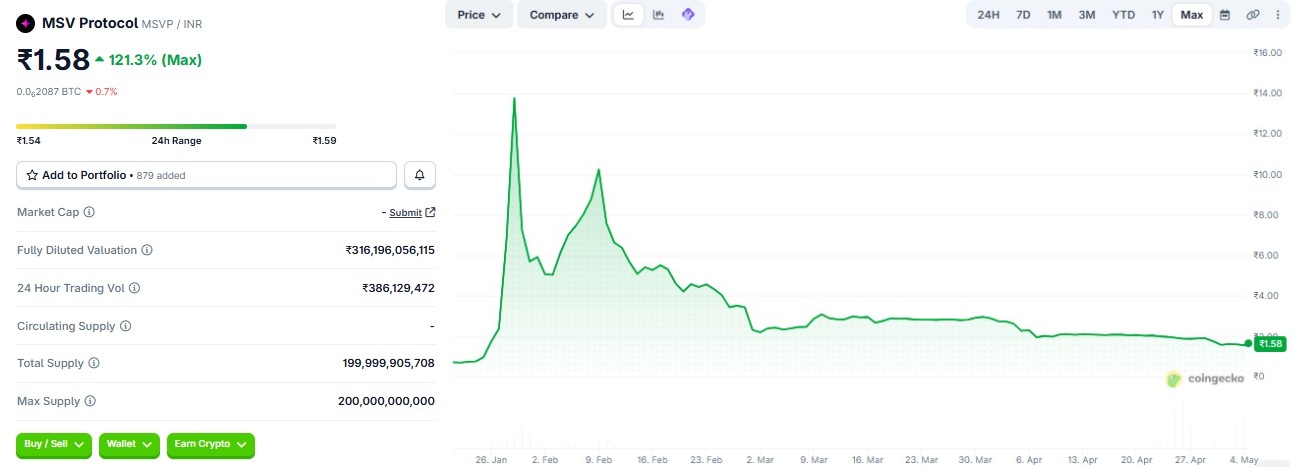This screenshot has width=1293, height=467.
Task: Open the calendar date range picker
Action: pos(1224,15)
